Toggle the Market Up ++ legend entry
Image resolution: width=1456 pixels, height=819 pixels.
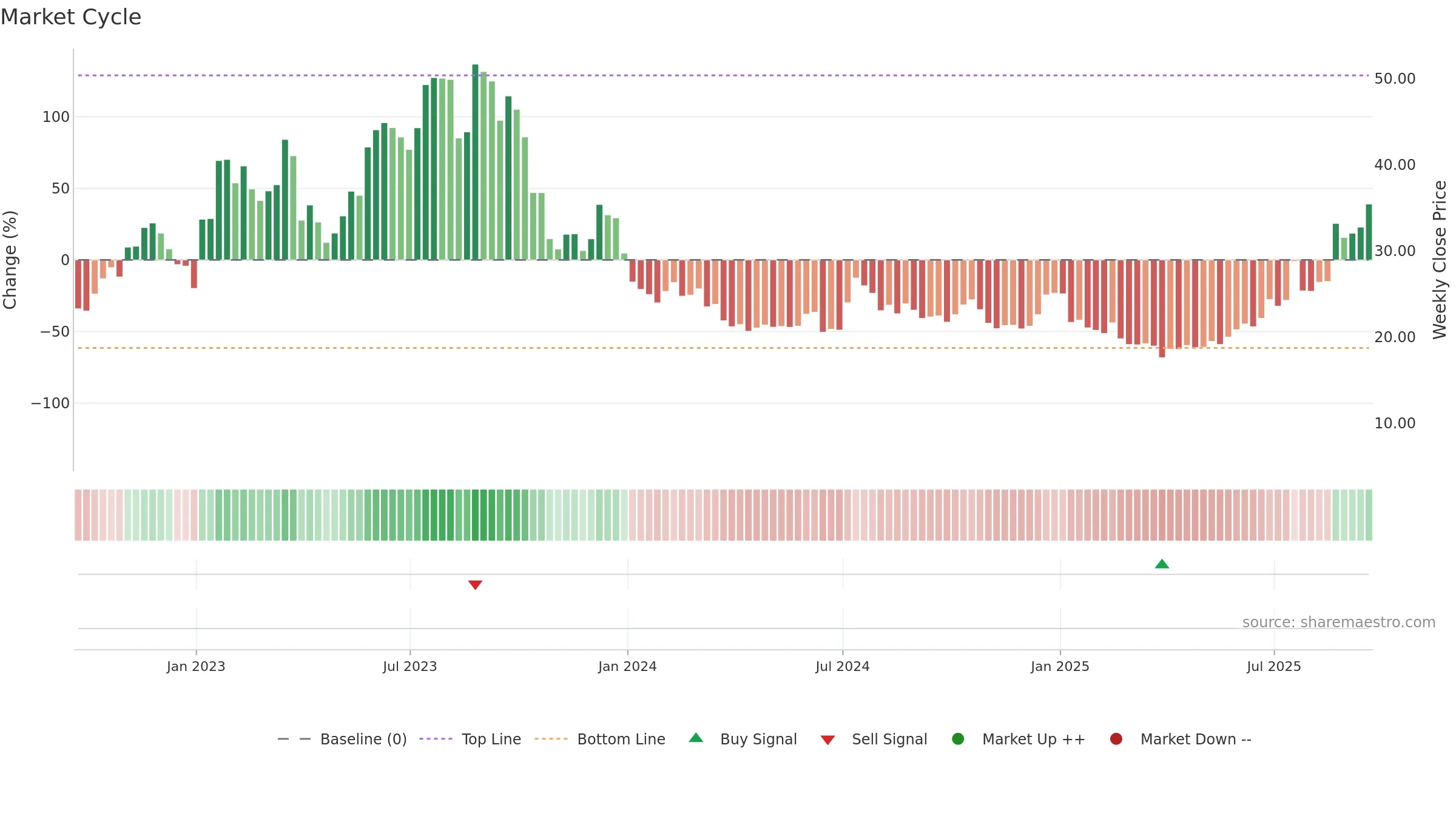pos(1018,739)
